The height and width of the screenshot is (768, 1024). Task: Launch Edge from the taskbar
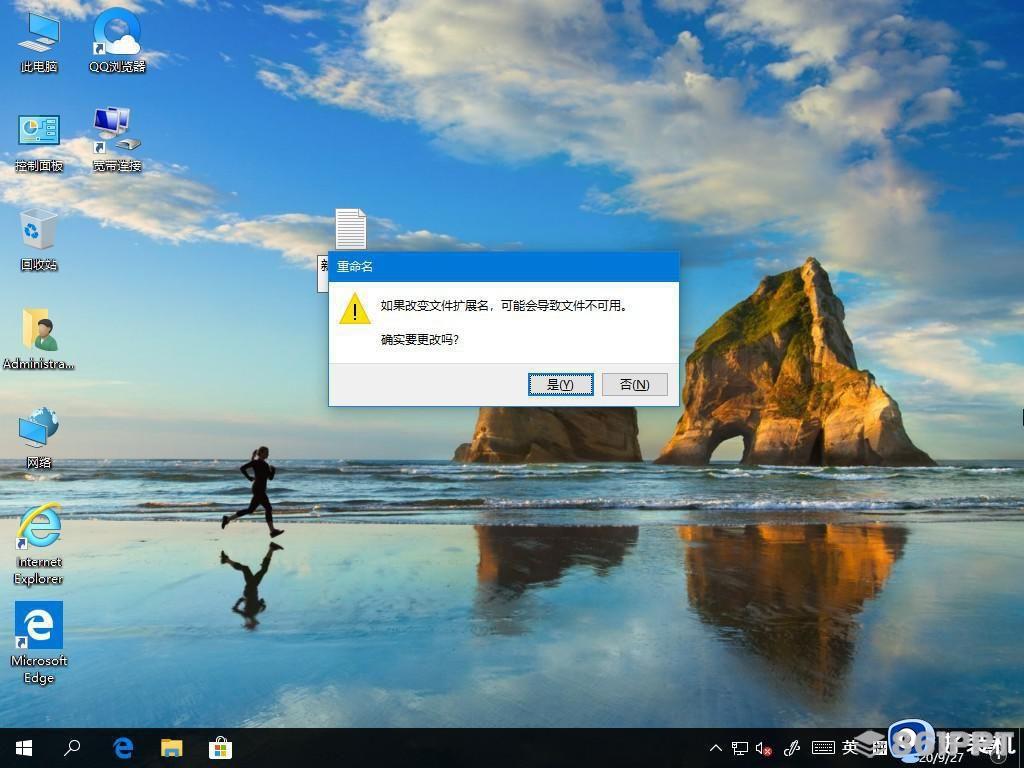[x=122, y=748]
